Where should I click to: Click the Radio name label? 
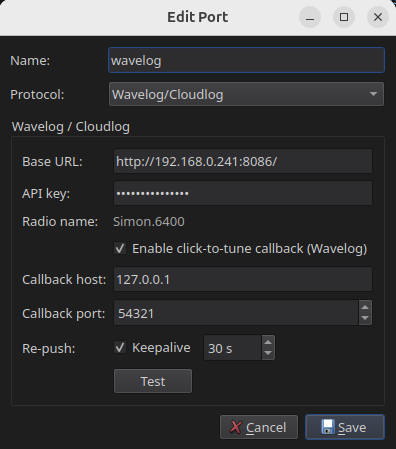pos(60,222)
